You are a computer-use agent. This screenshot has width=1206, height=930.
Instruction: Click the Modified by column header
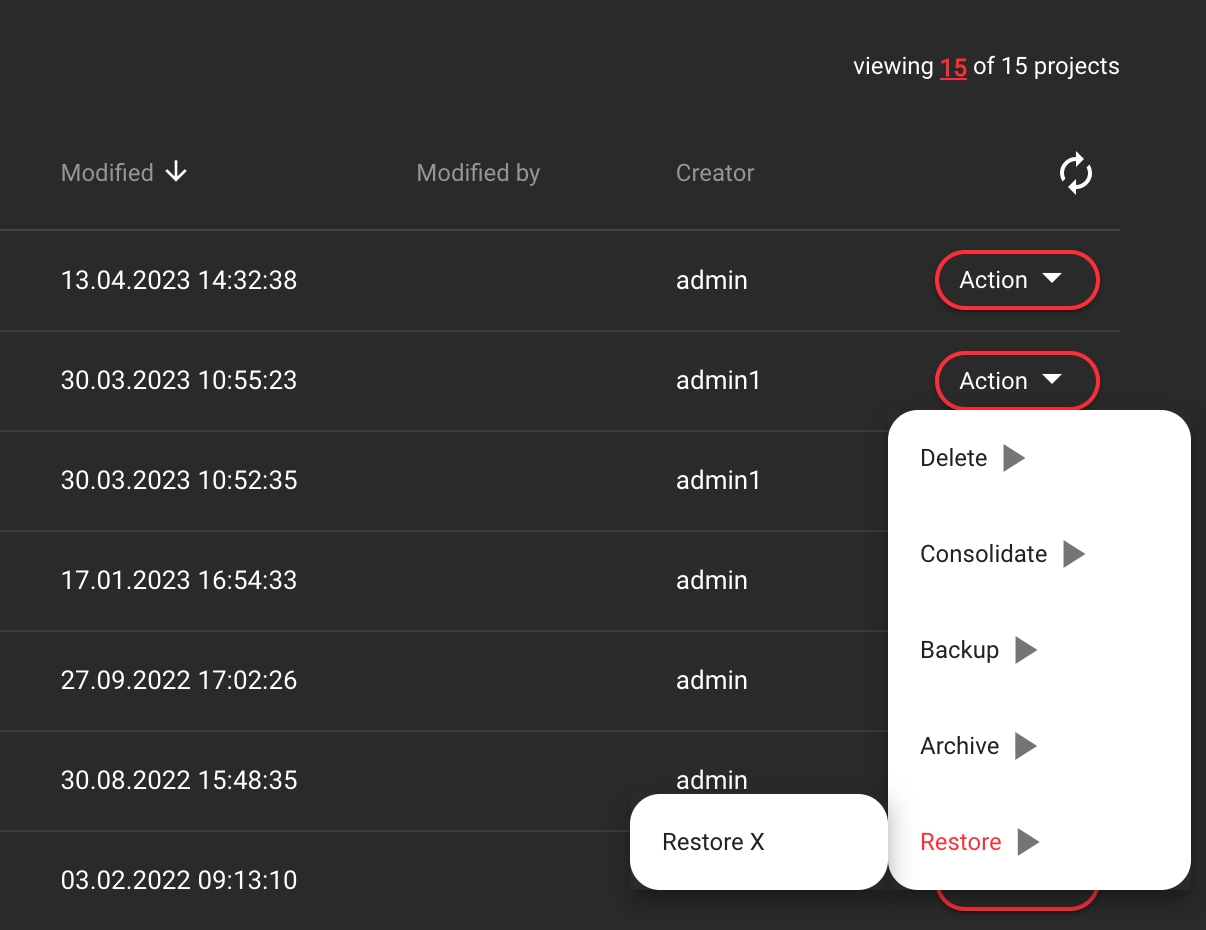tap(478, 173)
